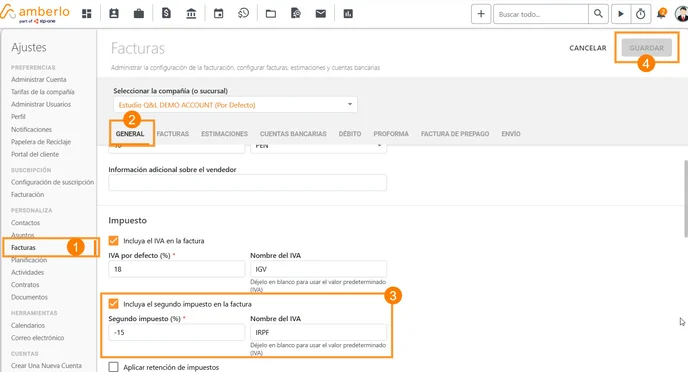
Task: Uncheck Incluya el IVA en la factura
Action: point(114,241)
